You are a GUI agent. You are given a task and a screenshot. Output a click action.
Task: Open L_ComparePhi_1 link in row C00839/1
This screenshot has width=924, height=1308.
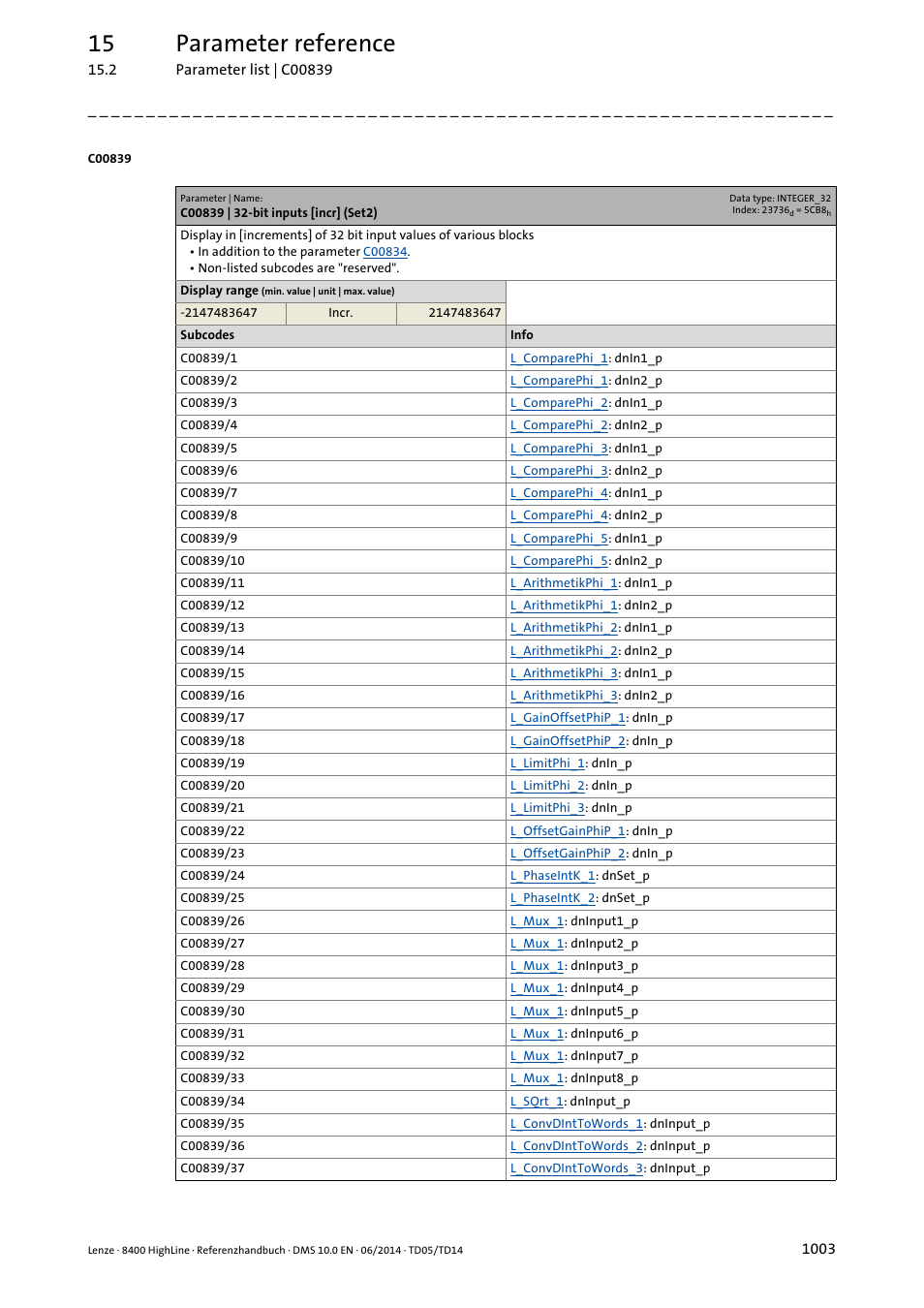tap(559, 358)
